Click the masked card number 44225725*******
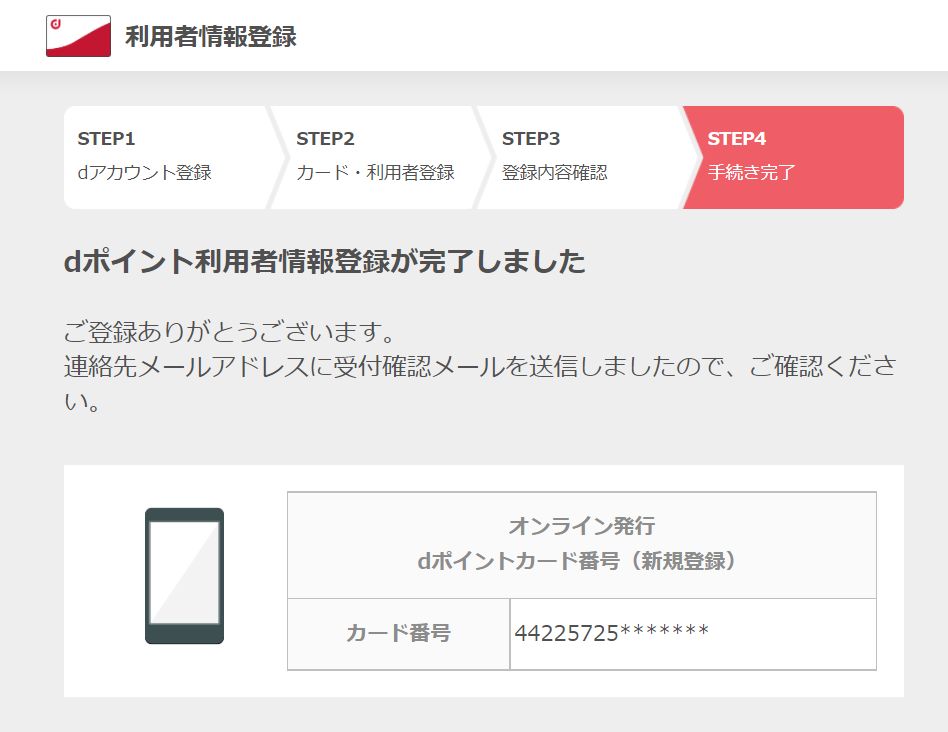 (611, 633)
